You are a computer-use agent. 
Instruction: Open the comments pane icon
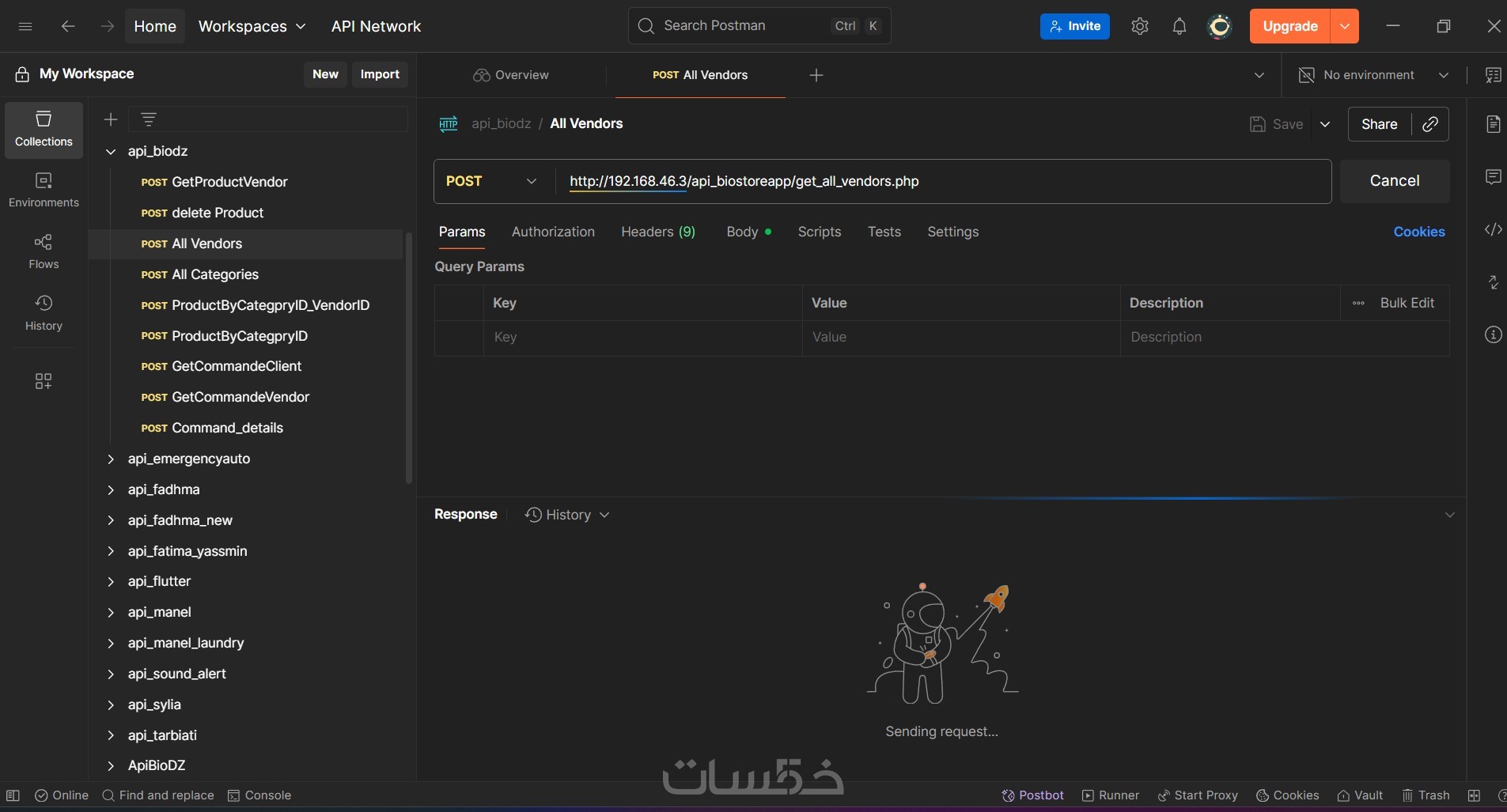[x=1493, y=176]
